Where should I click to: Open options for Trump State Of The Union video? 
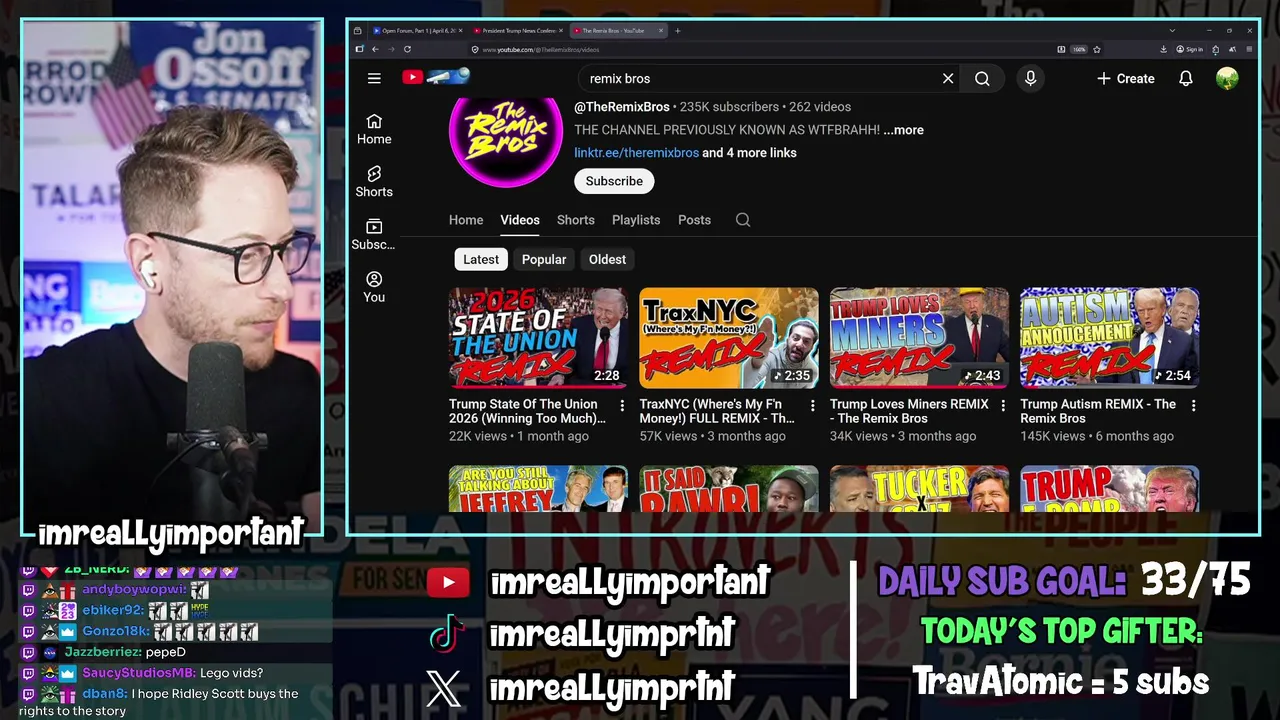pos(622,405)
